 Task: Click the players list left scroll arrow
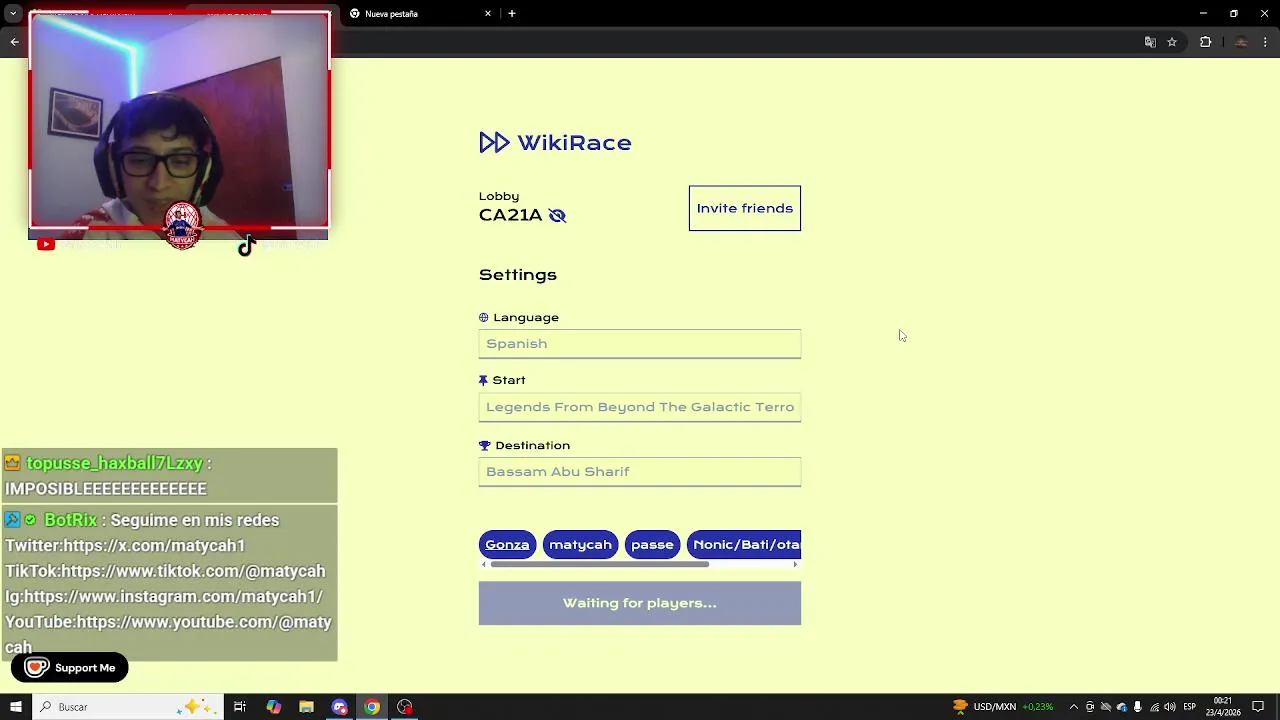(x=484, y=565)
